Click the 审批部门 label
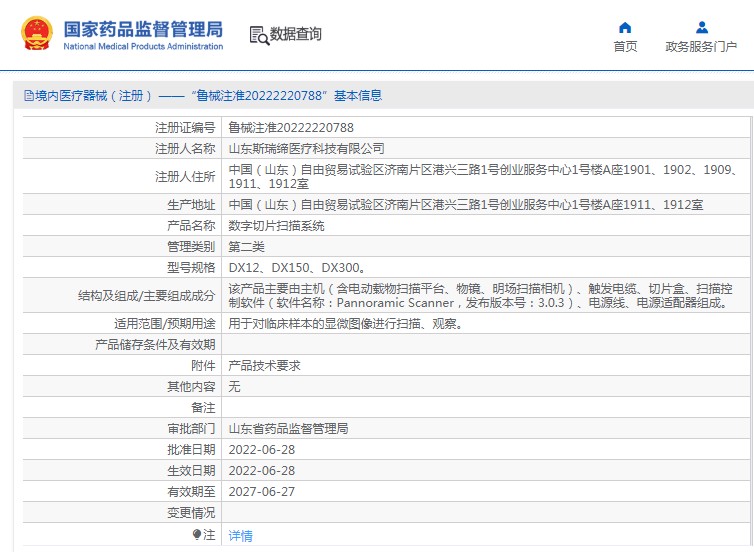Viewport: 754px width, 552px height. tap(191, 428)
